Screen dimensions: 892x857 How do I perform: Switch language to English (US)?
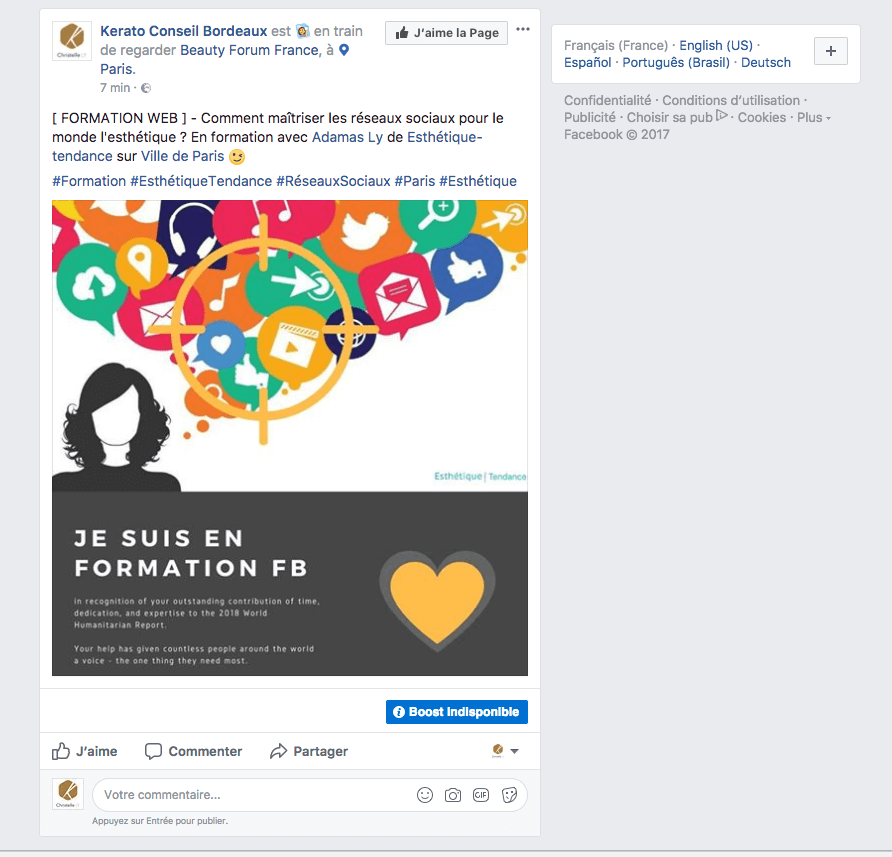716,46
